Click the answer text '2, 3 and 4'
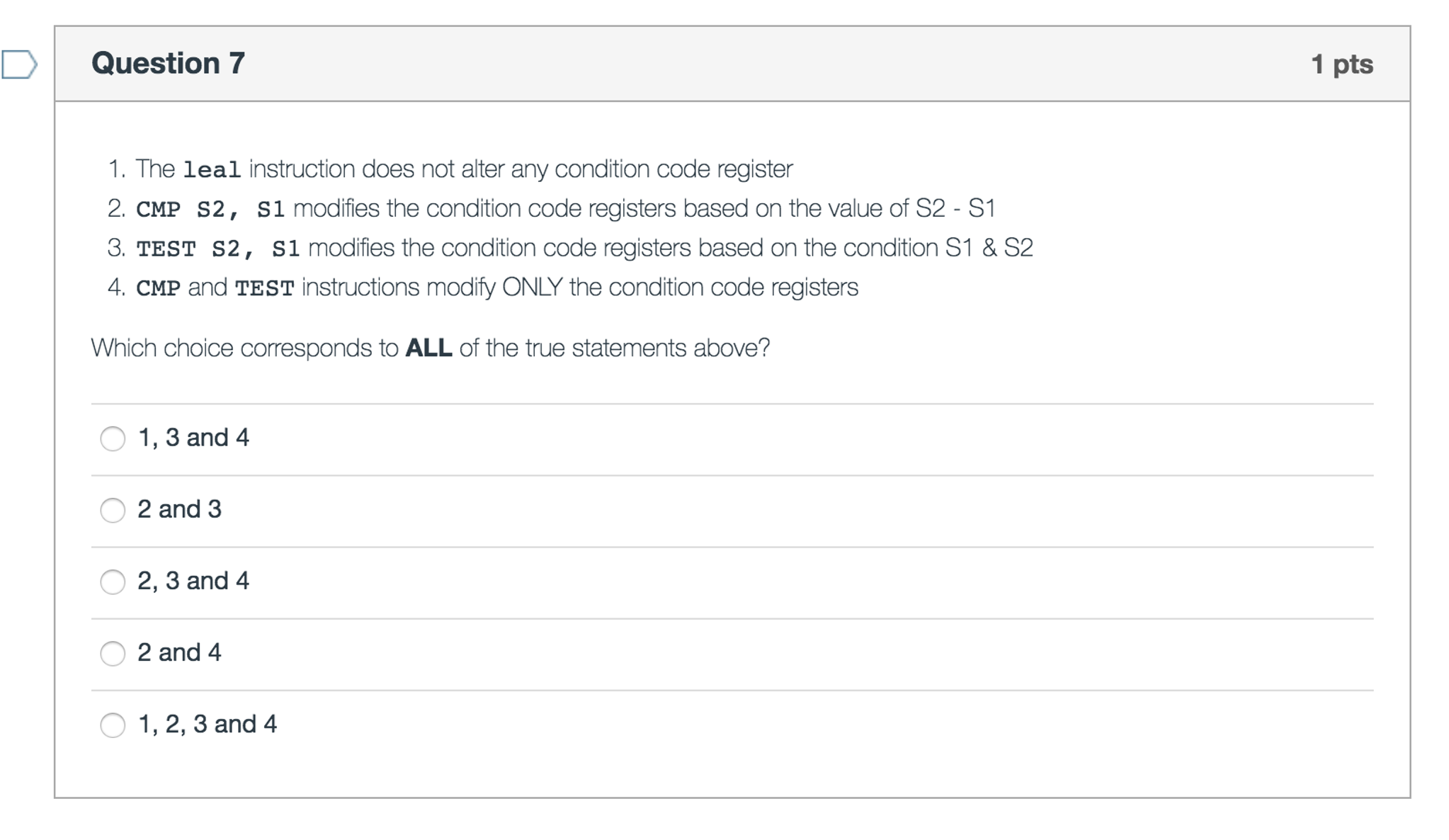This screenshot has height=840, width=1449. coord(193,581)
